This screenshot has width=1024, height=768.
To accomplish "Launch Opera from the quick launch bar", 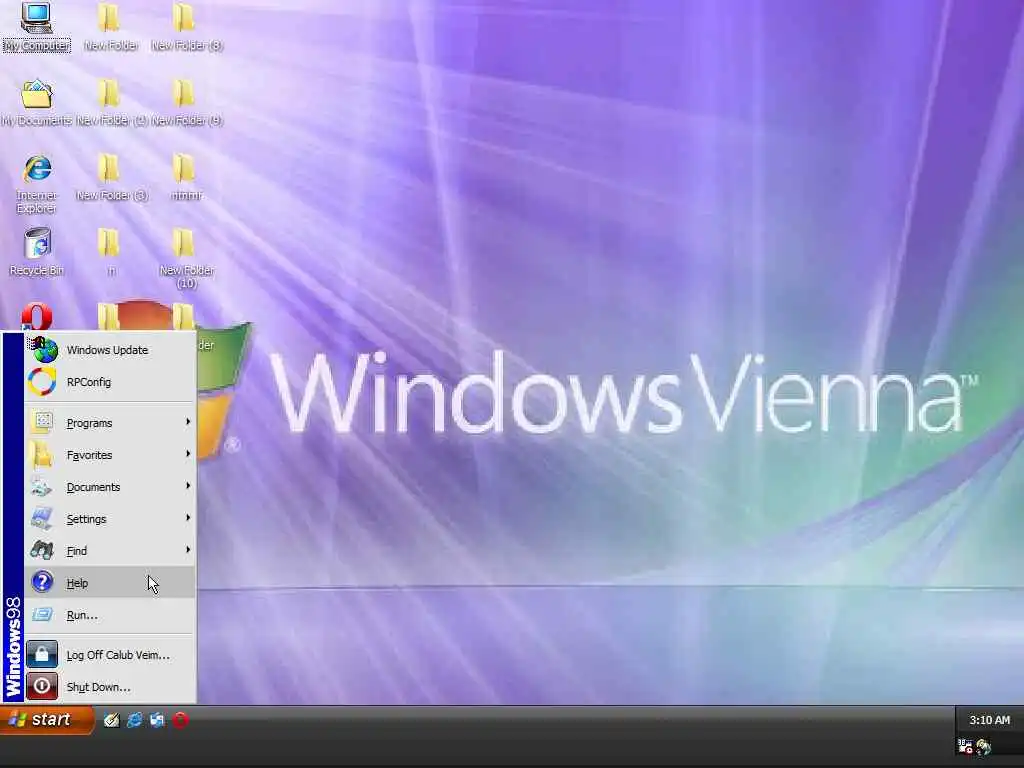I will [x=180, y=720].
